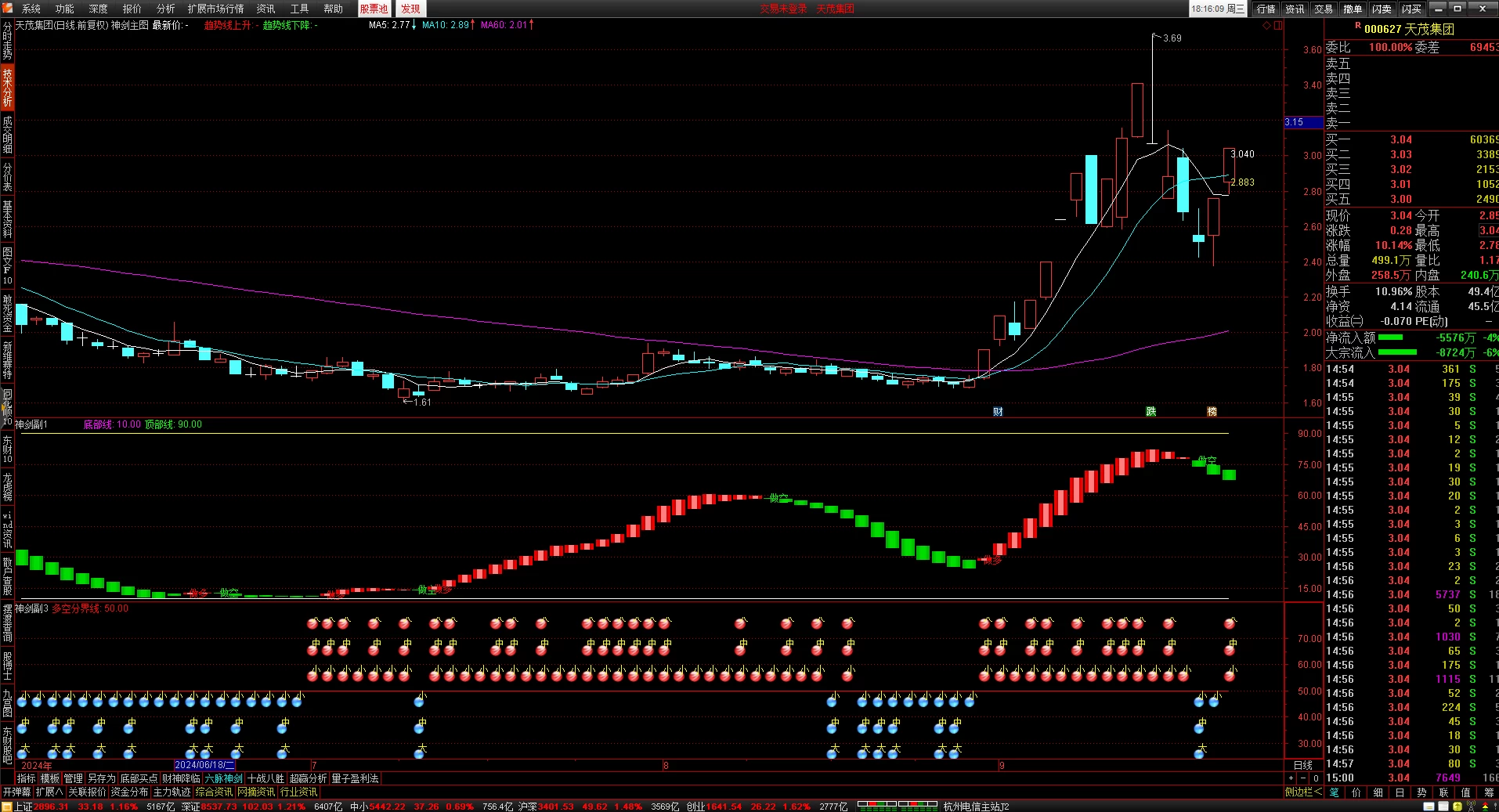
Task: Click the 财 marker on the price chart
Action: click(x=998, y=411)
